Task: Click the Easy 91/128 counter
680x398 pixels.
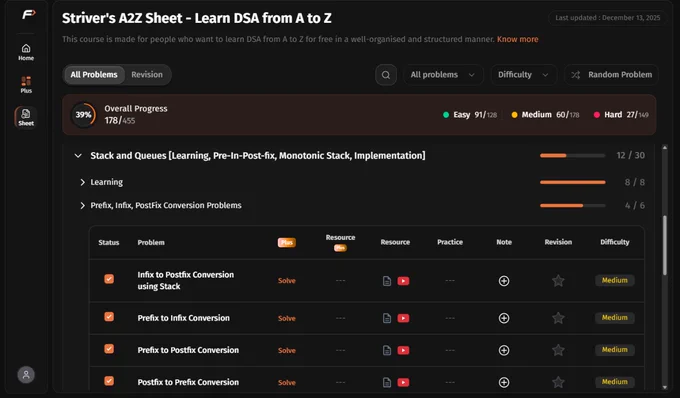Action: [470, 115]
